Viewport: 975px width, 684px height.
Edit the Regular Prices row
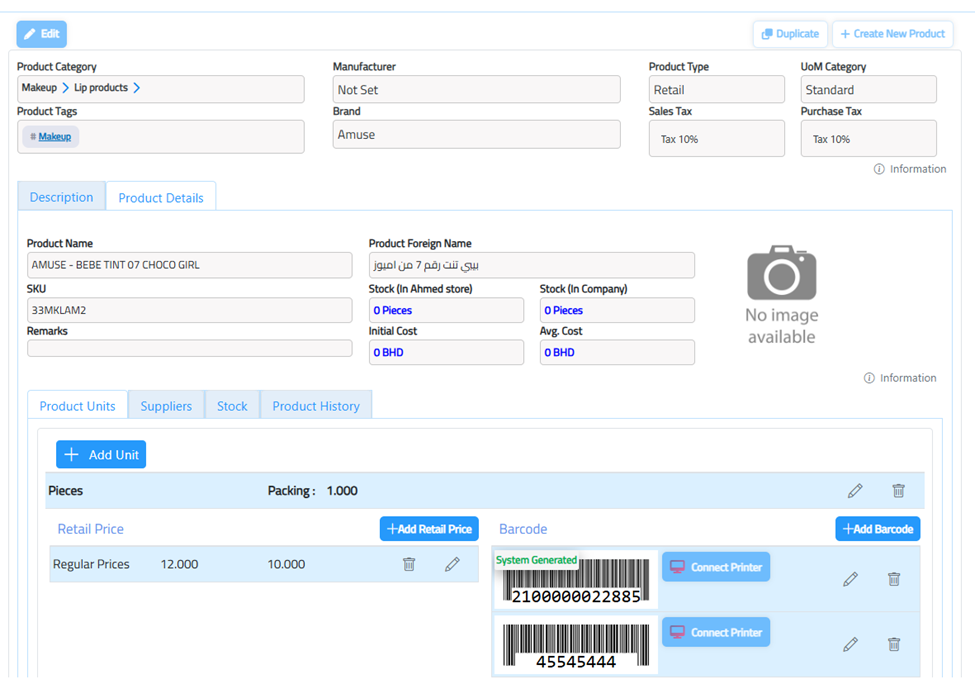[452, 565]
